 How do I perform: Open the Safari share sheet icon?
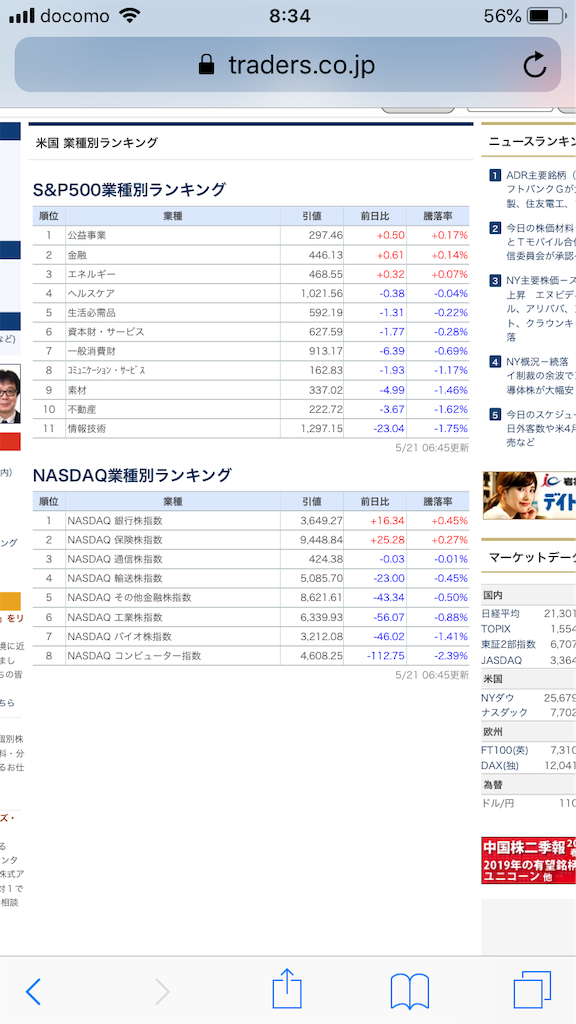tap(287, 989)
